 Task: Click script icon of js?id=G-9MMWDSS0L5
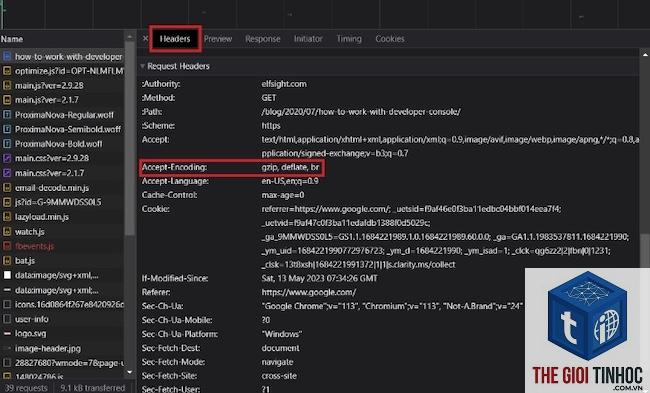[x=7, y=202]
